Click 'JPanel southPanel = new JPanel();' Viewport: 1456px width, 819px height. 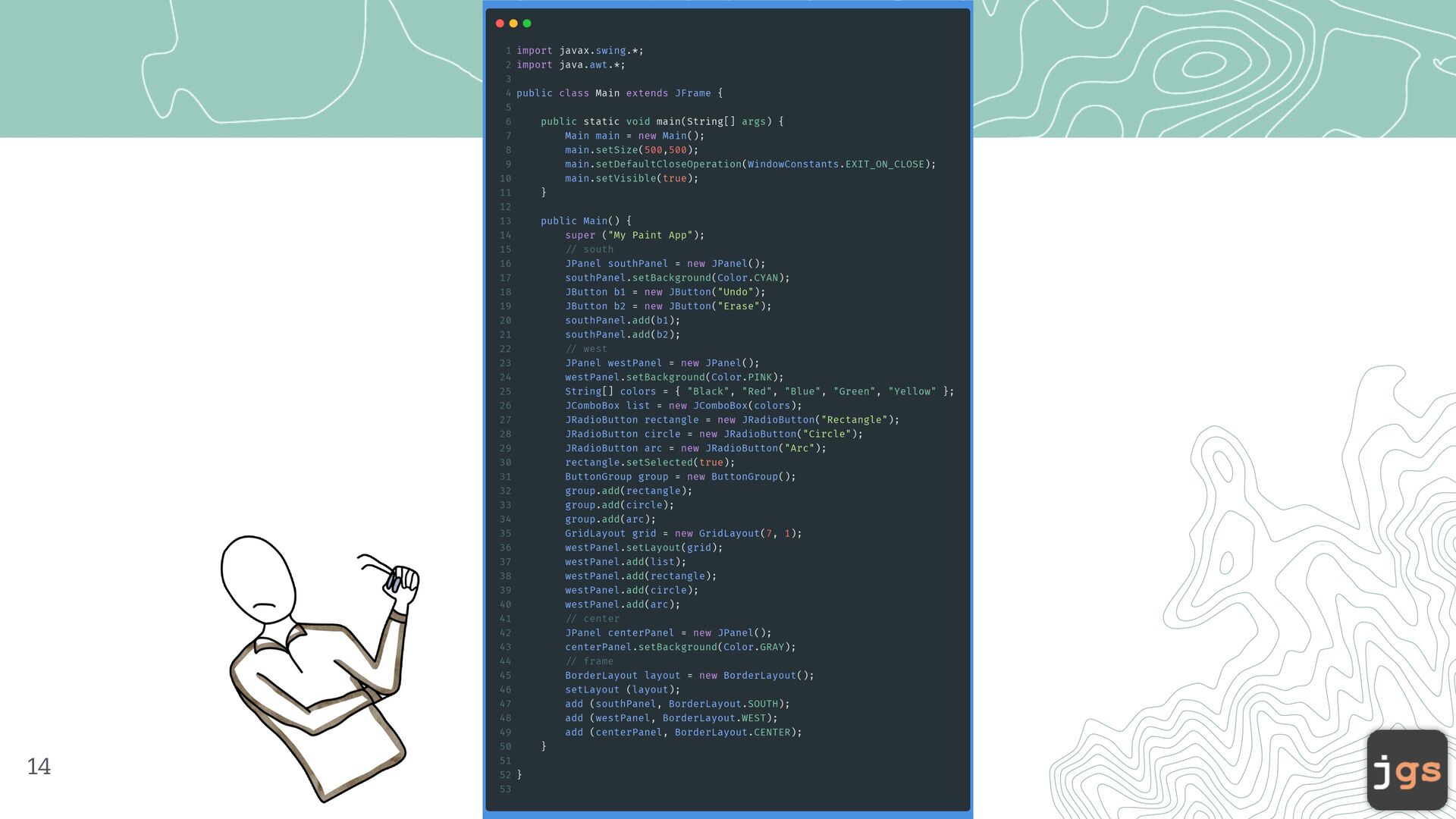(x=665, y=264)
